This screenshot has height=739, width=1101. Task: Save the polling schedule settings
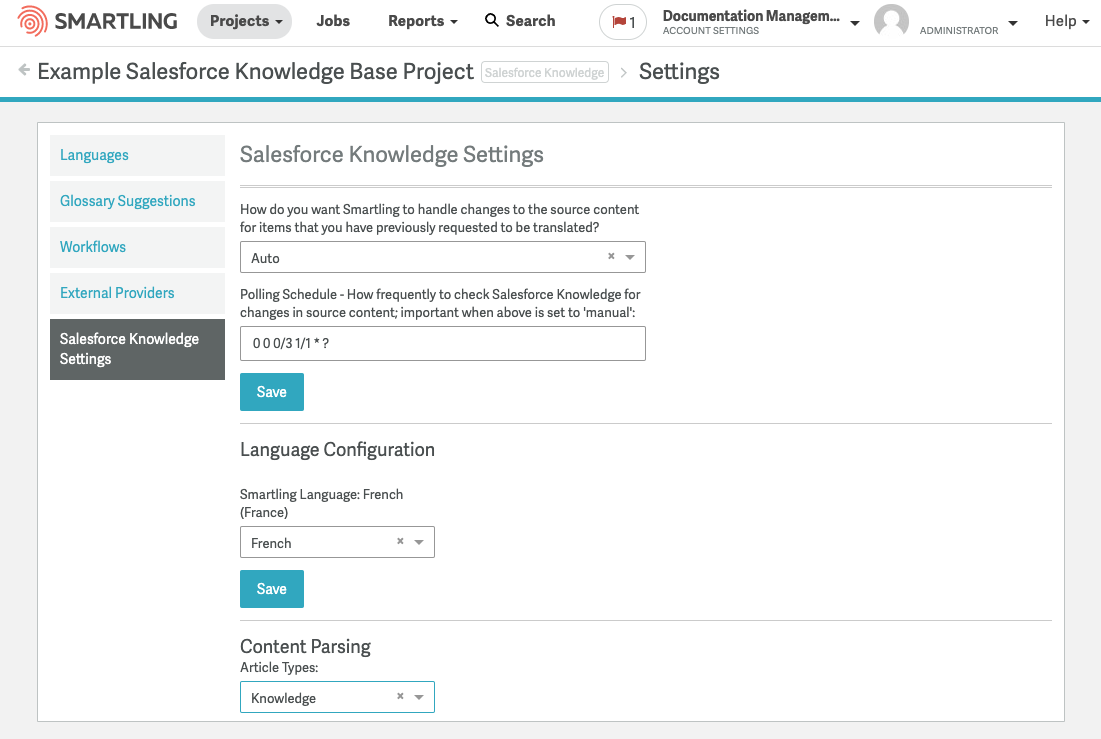(272, 392)
